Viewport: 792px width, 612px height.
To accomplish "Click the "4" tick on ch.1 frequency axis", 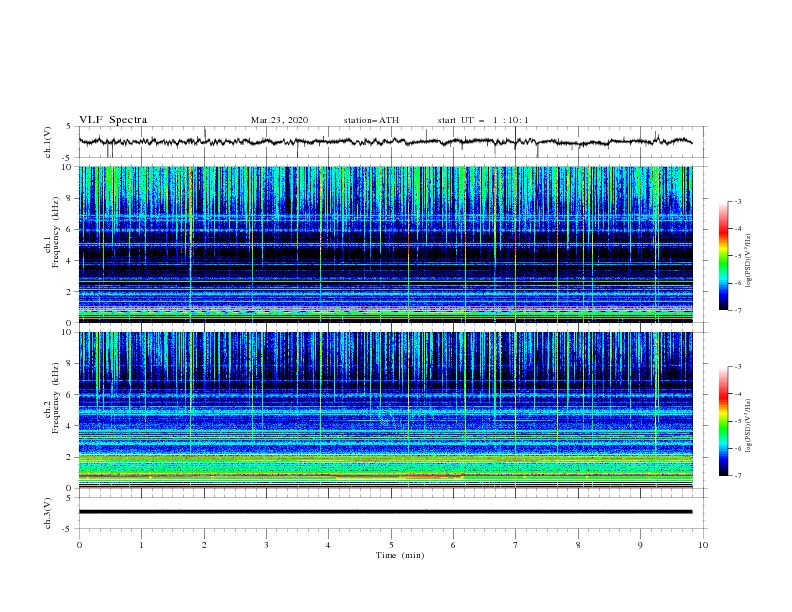I will [x=70, y=261].
